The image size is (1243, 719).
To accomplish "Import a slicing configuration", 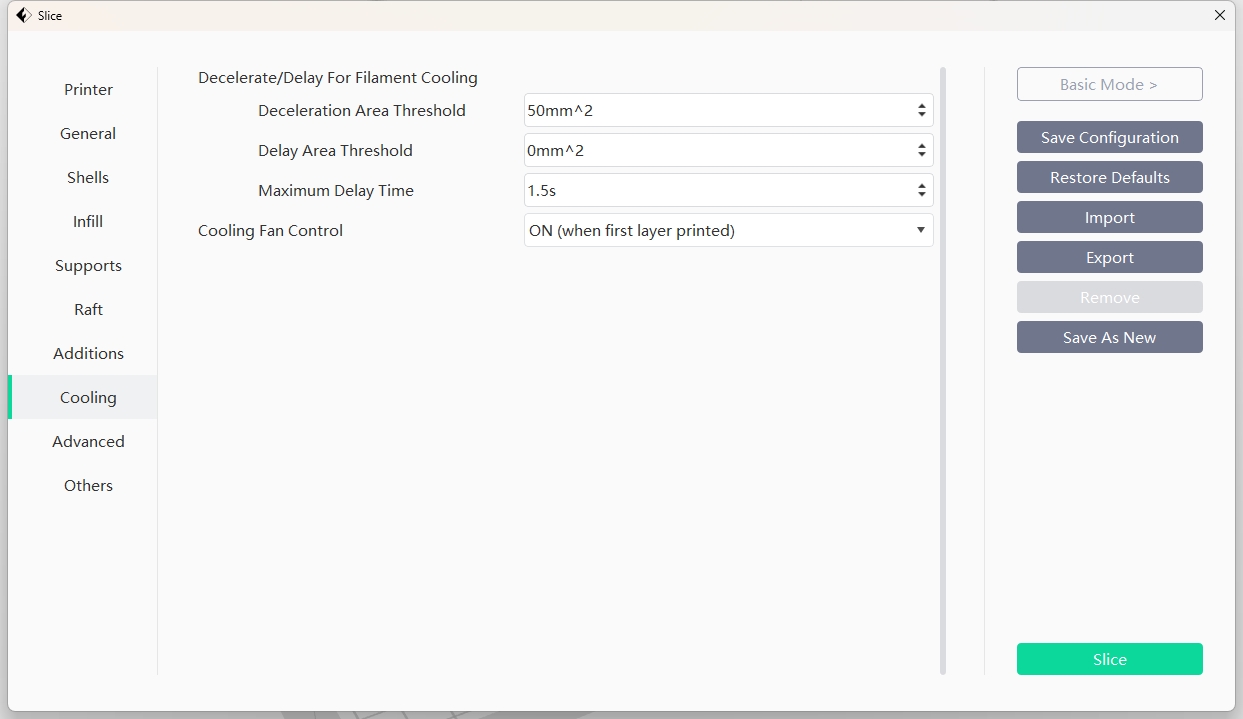I will click(x=1109, y=218).
